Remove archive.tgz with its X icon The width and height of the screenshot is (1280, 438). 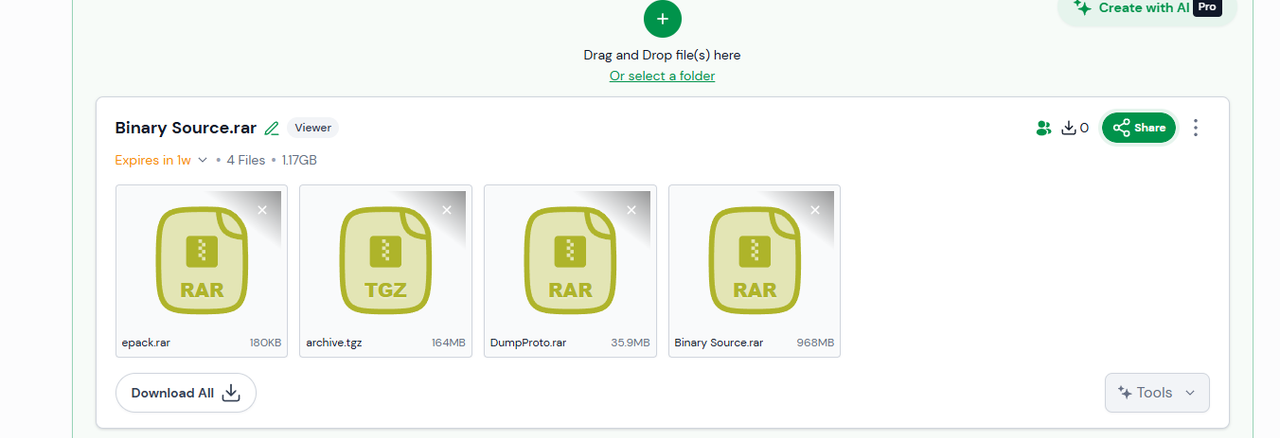[x=447, y=210]
